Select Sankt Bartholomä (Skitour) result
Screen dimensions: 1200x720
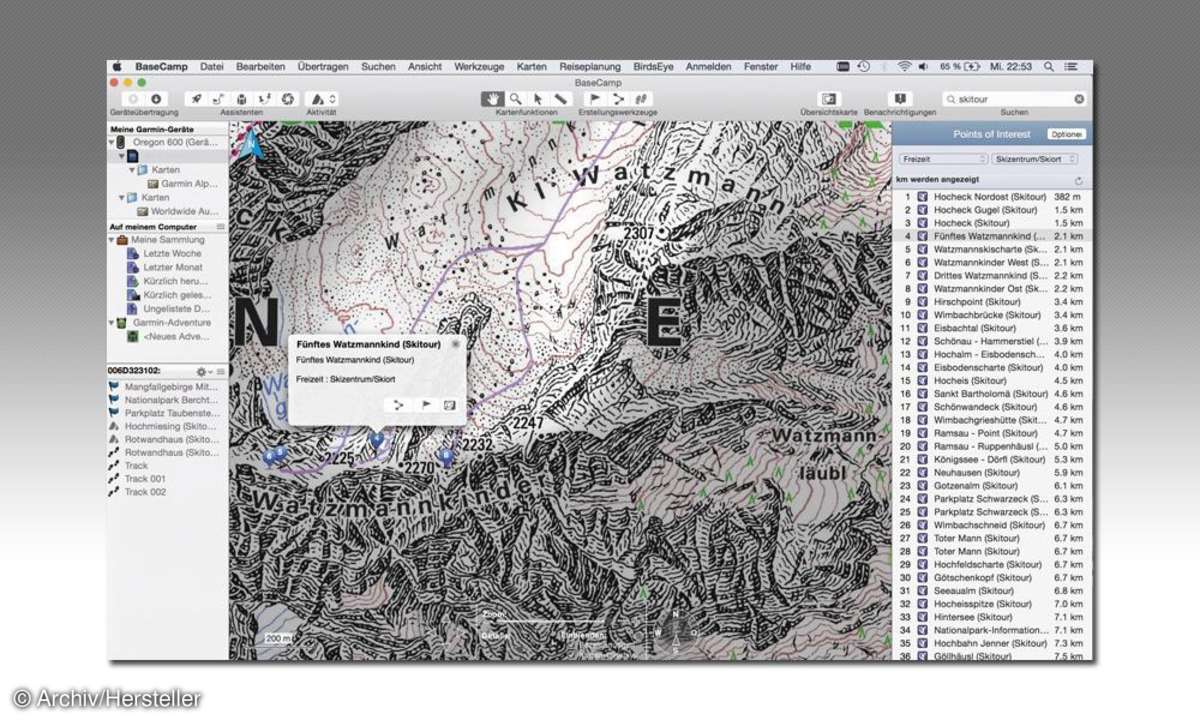[x=990, y=394]
